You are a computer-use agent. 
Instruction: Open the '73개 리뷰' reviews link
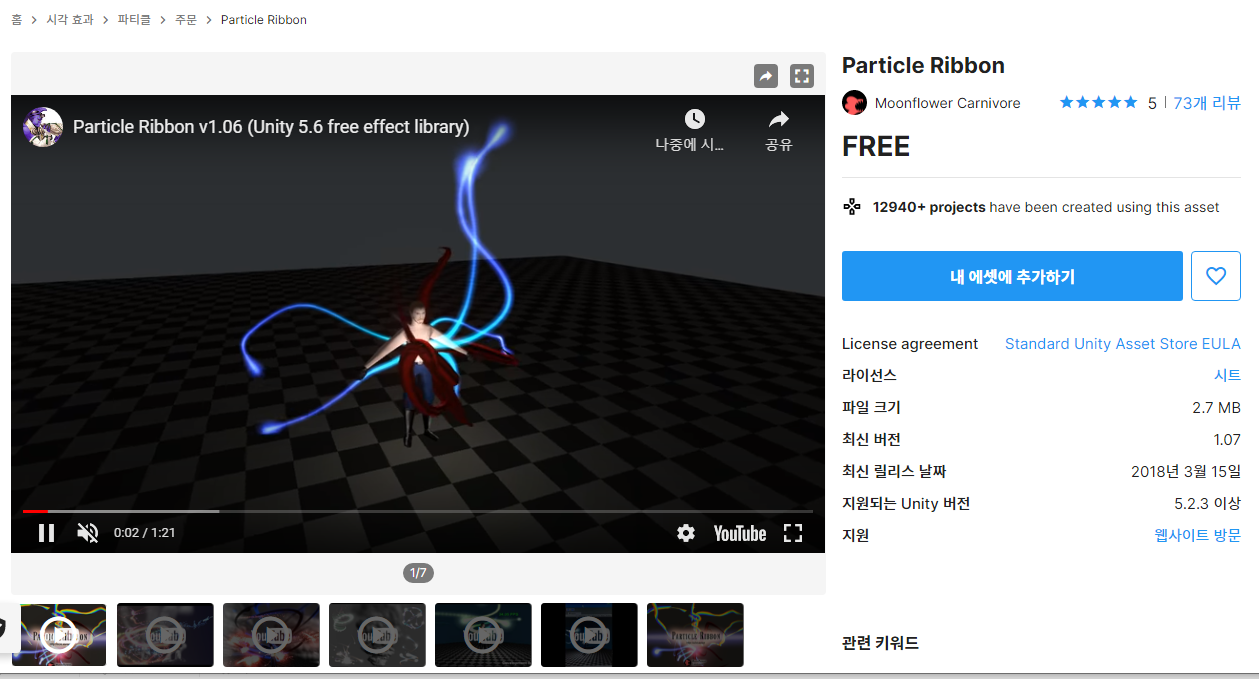[x=1207, y=103]
